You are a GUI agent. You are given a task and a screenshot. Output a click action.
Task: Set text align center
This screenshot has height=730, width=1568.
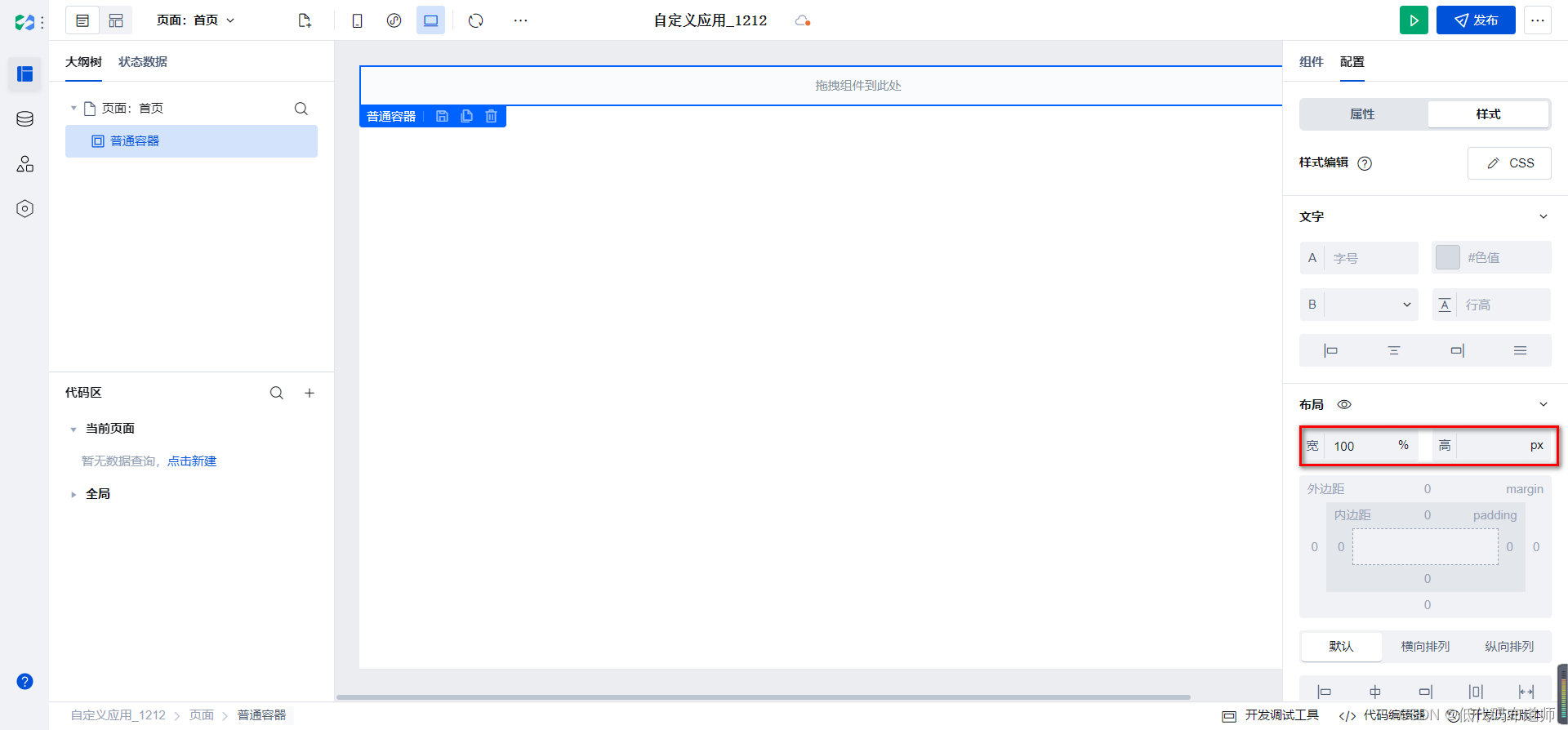pyautogui.click(x=1394, y=350)
